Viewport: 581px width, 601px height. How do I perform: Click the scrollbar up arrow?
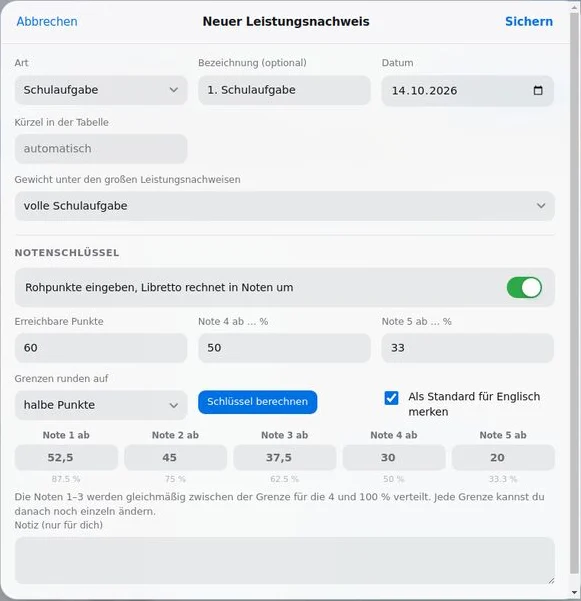[574, 7]
